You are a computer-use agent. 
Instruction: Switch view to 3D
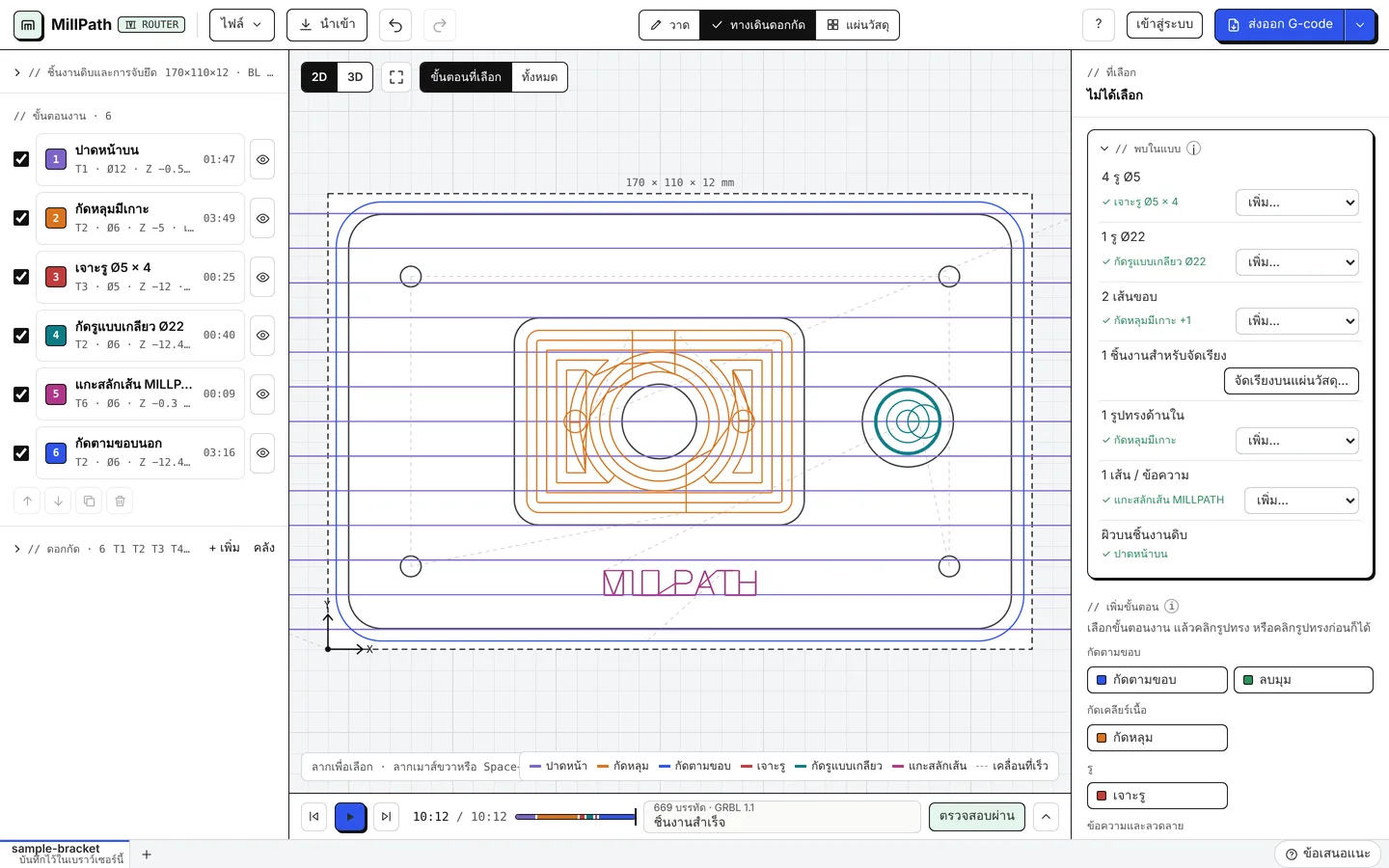coord(355,77)
